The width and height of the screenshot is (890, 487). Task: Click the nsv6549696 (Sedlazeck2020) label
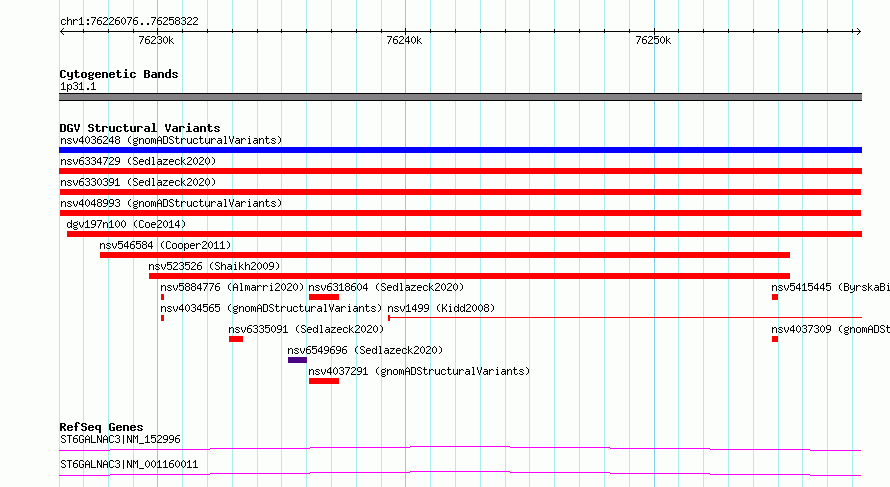pos(365,350)
